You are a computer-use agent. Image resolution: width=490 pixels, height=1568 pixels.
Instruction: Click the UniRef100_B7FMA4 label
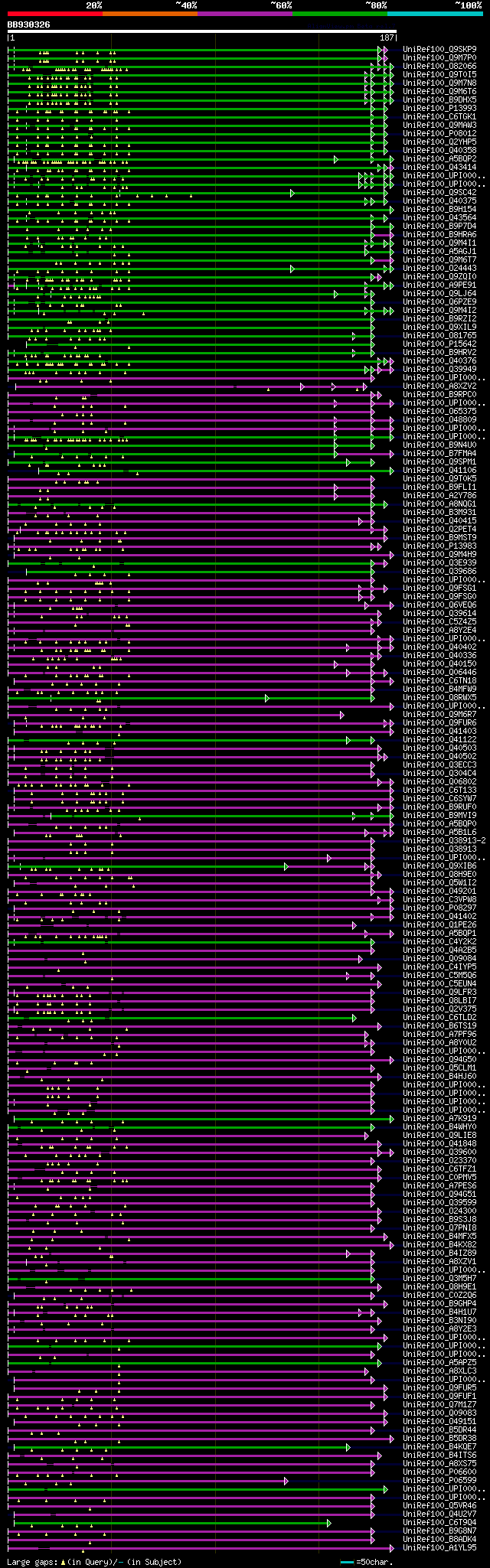[x=439, y=453]
